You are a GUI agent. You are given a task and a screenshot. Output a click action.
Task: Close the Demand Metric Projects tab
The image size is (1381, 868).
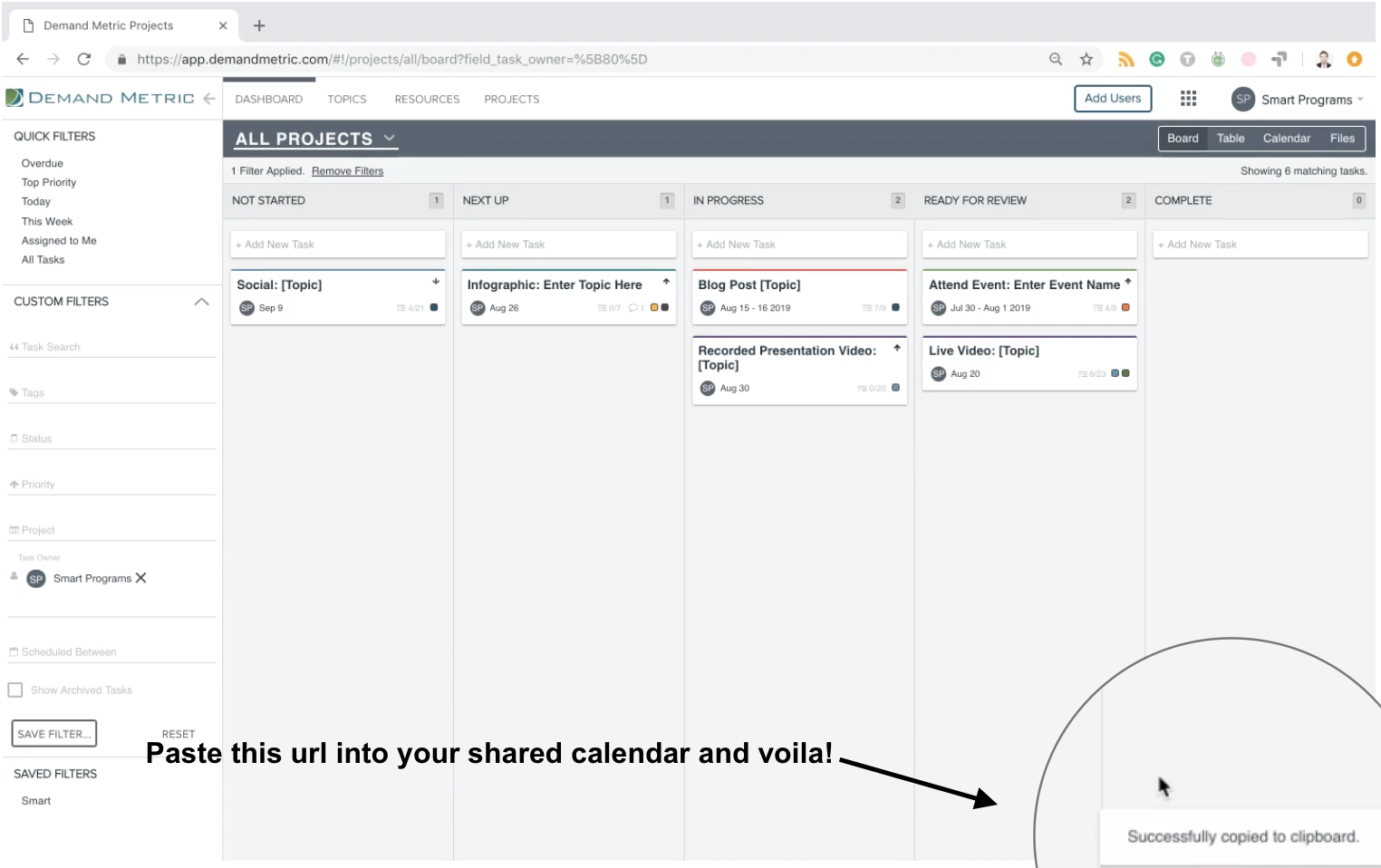(223, 25)
